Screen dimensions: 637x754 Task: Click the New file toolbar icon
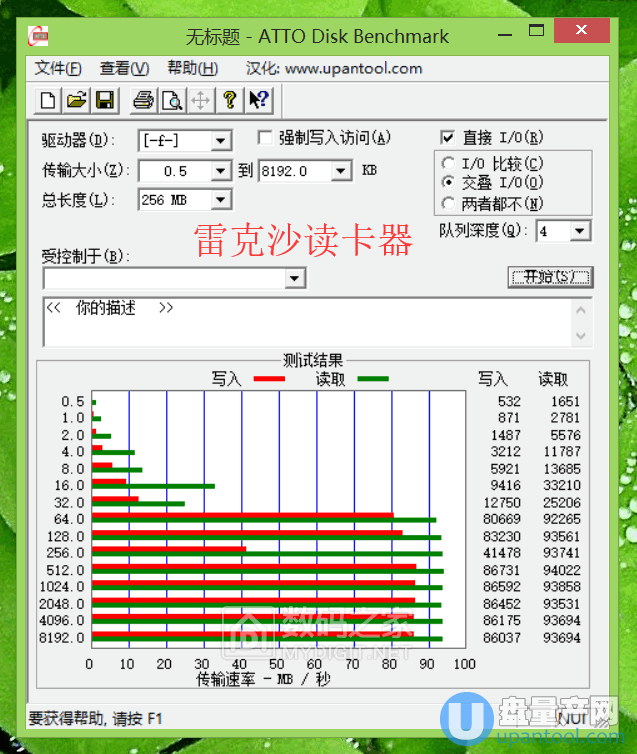[x=47, y=100]
